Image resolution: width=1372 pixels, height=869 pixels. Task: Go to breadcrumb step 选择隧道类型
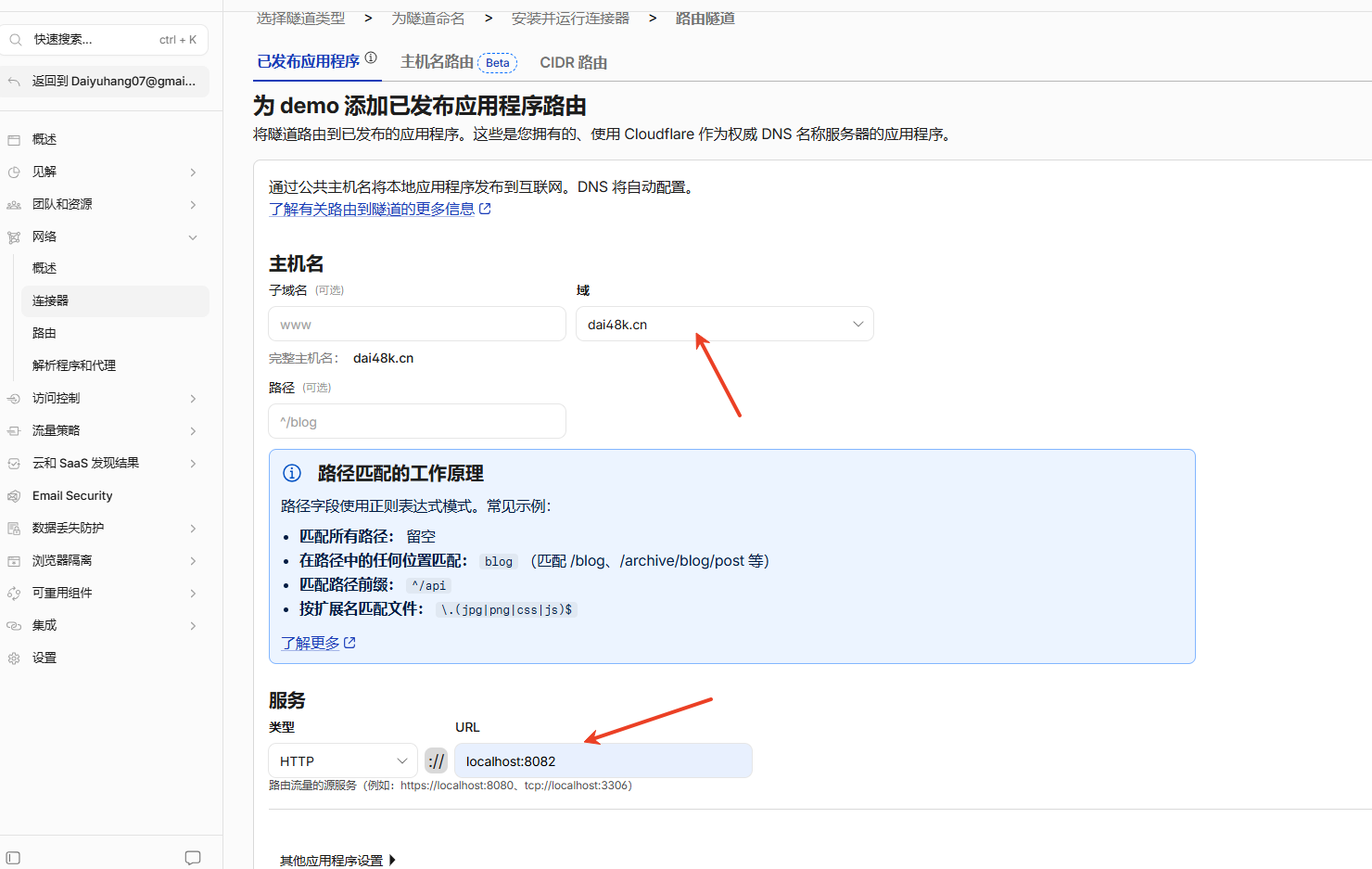300,19
